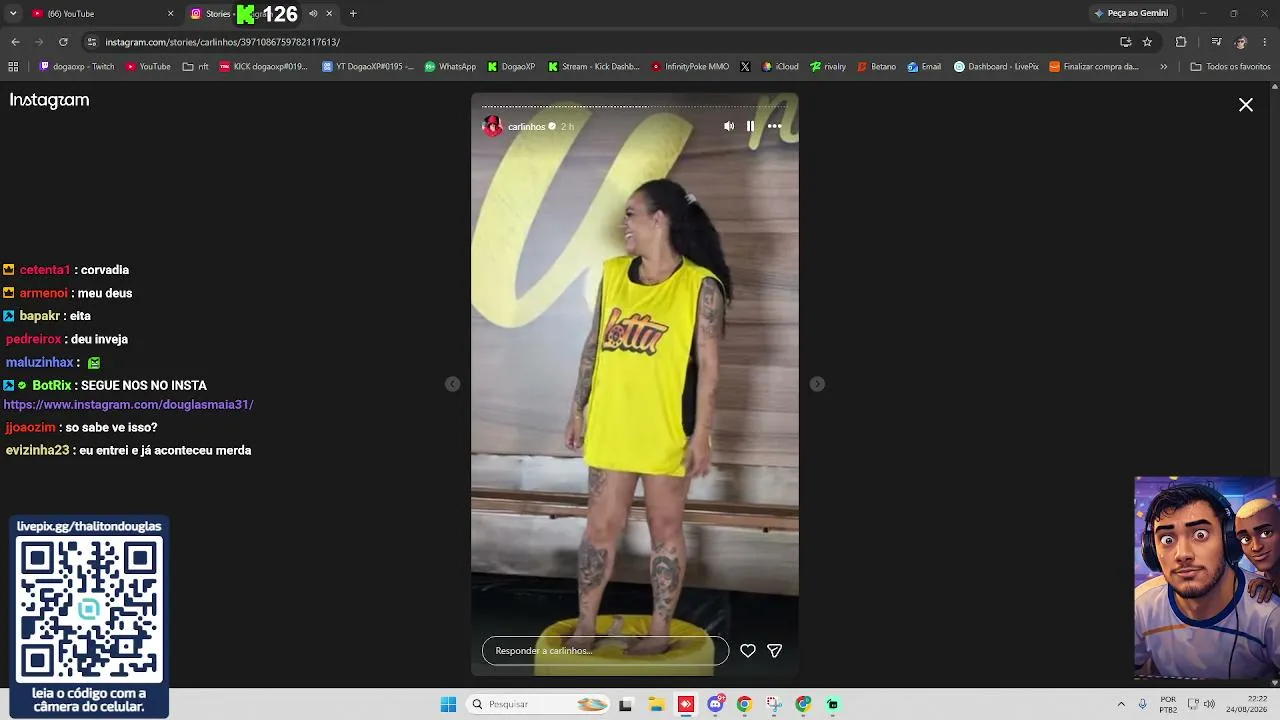Open the DogaoXP Kick bookmark
Image resolution: width=1280 pixels, height=720 pixels.
pos(512,67)
